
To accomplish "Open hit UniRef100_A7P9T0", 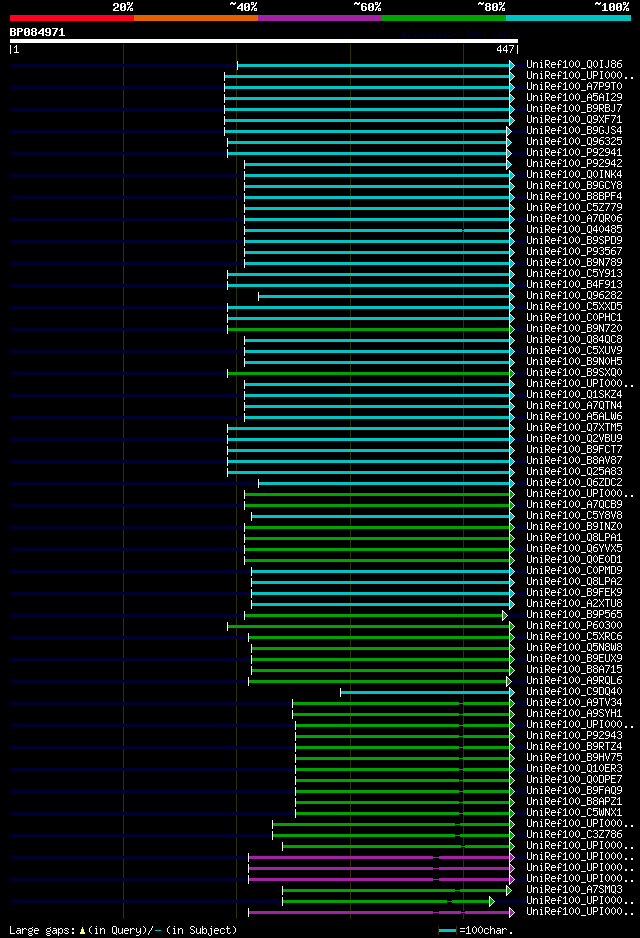I will pyautogui.click(x=574, y=86).
